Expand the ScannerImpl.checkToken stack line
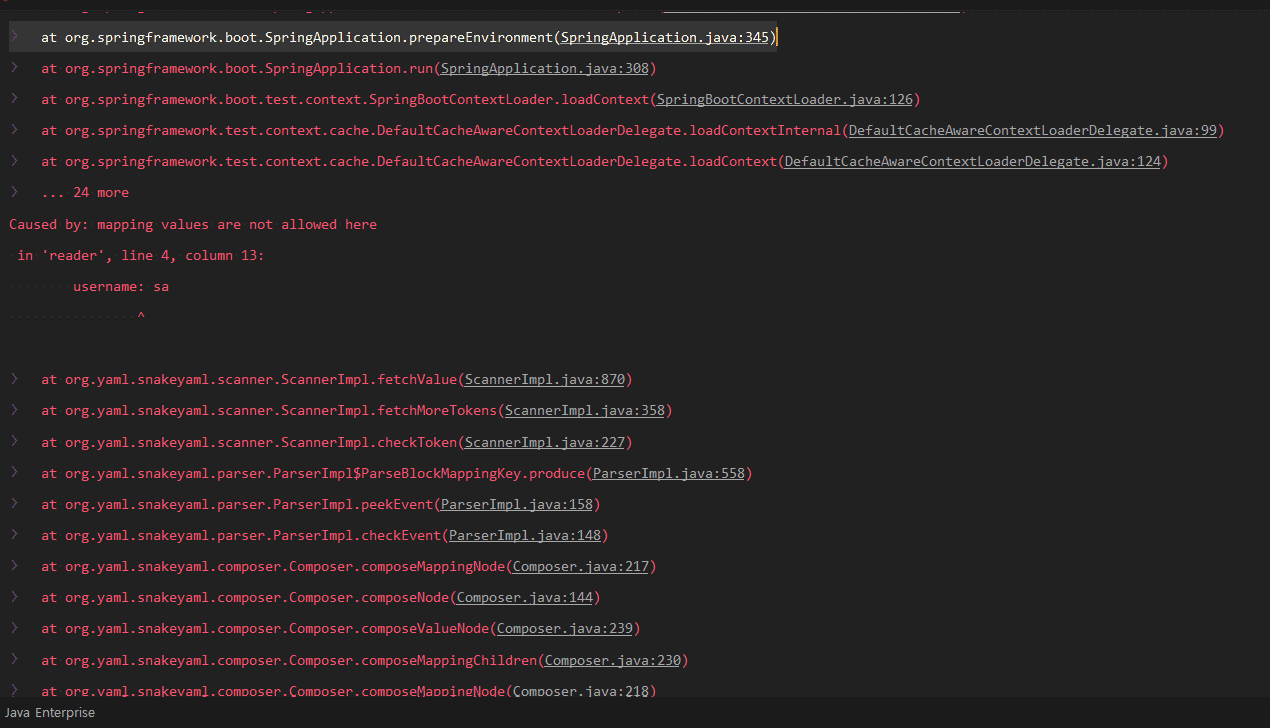The image size is (1270, 728). tap(15, 442)
